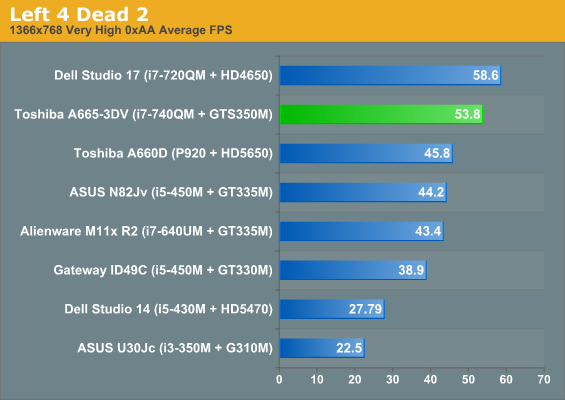Click the Toshiba A660D (P920 + HD5650) label

point(173,153)
